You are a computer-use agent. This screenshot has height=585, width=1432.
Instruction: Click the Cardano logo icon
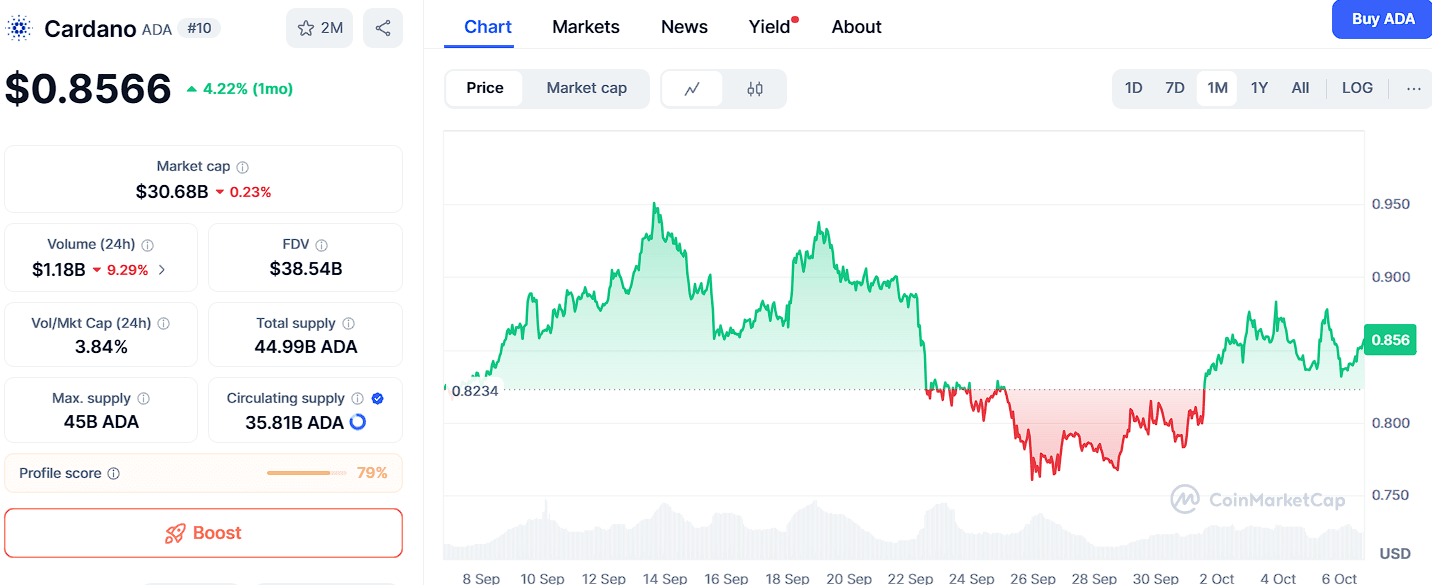19,29
